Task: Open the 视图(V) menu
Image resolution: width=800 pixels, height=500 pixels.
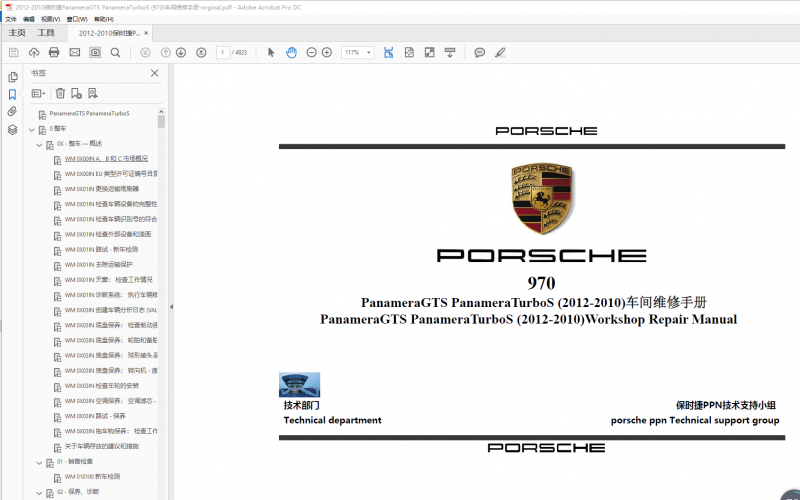Action: pyautogui.click(x=50, y=19)
